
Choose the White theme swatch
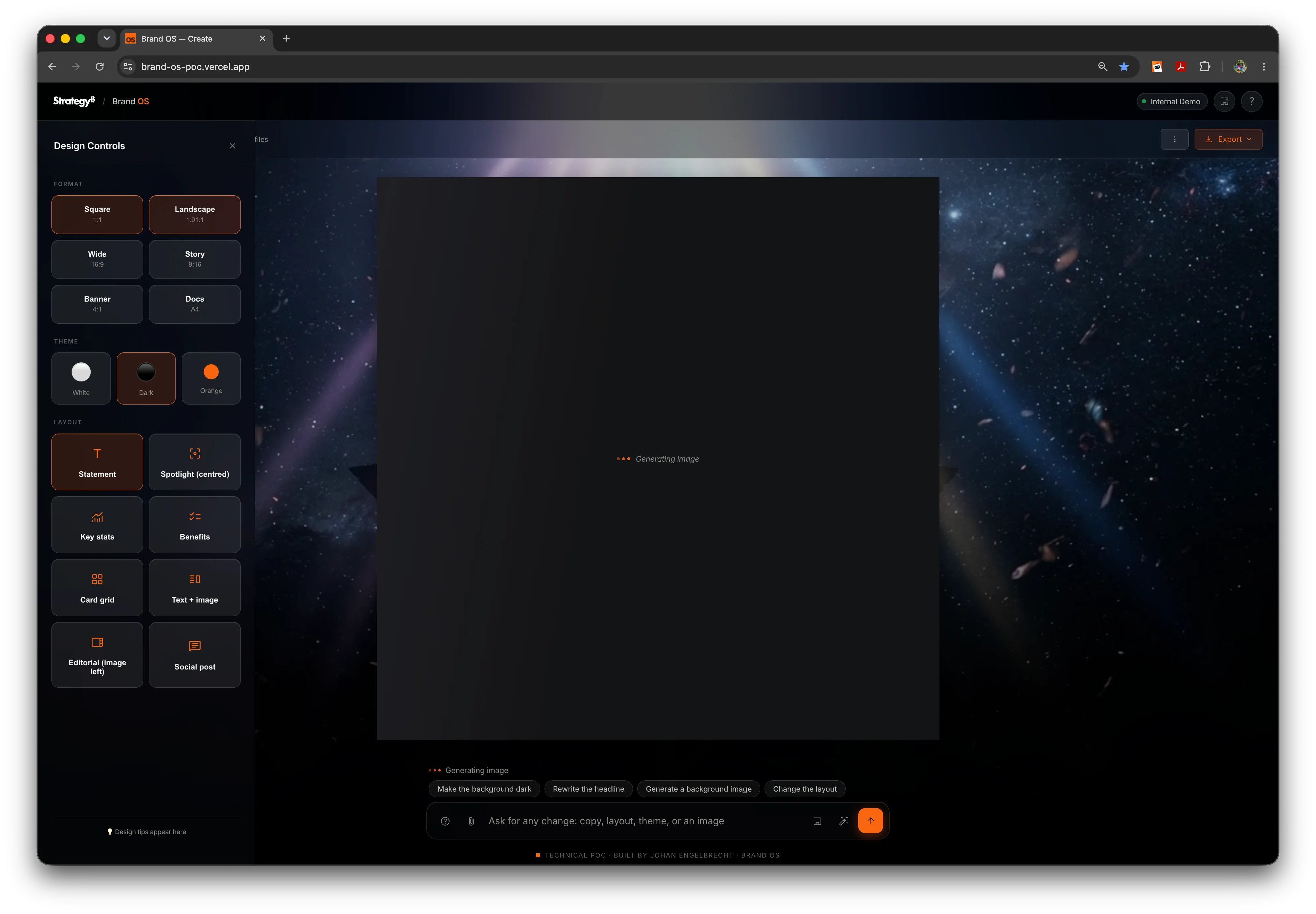coord(81,378)
